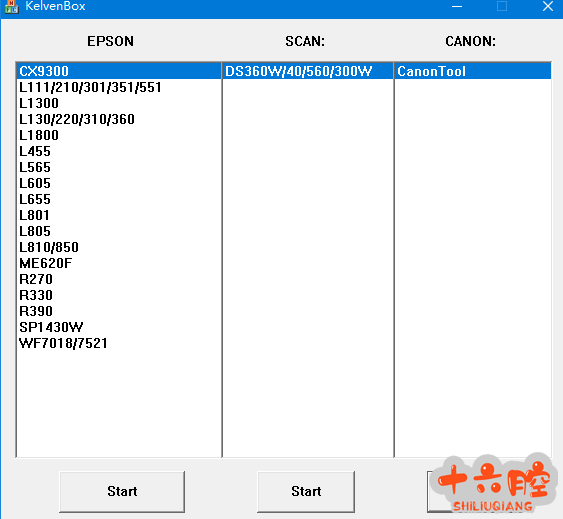This screenshot has height=519, width=563.
Task: Select L810/850 model entry
Action: [119, 247]
